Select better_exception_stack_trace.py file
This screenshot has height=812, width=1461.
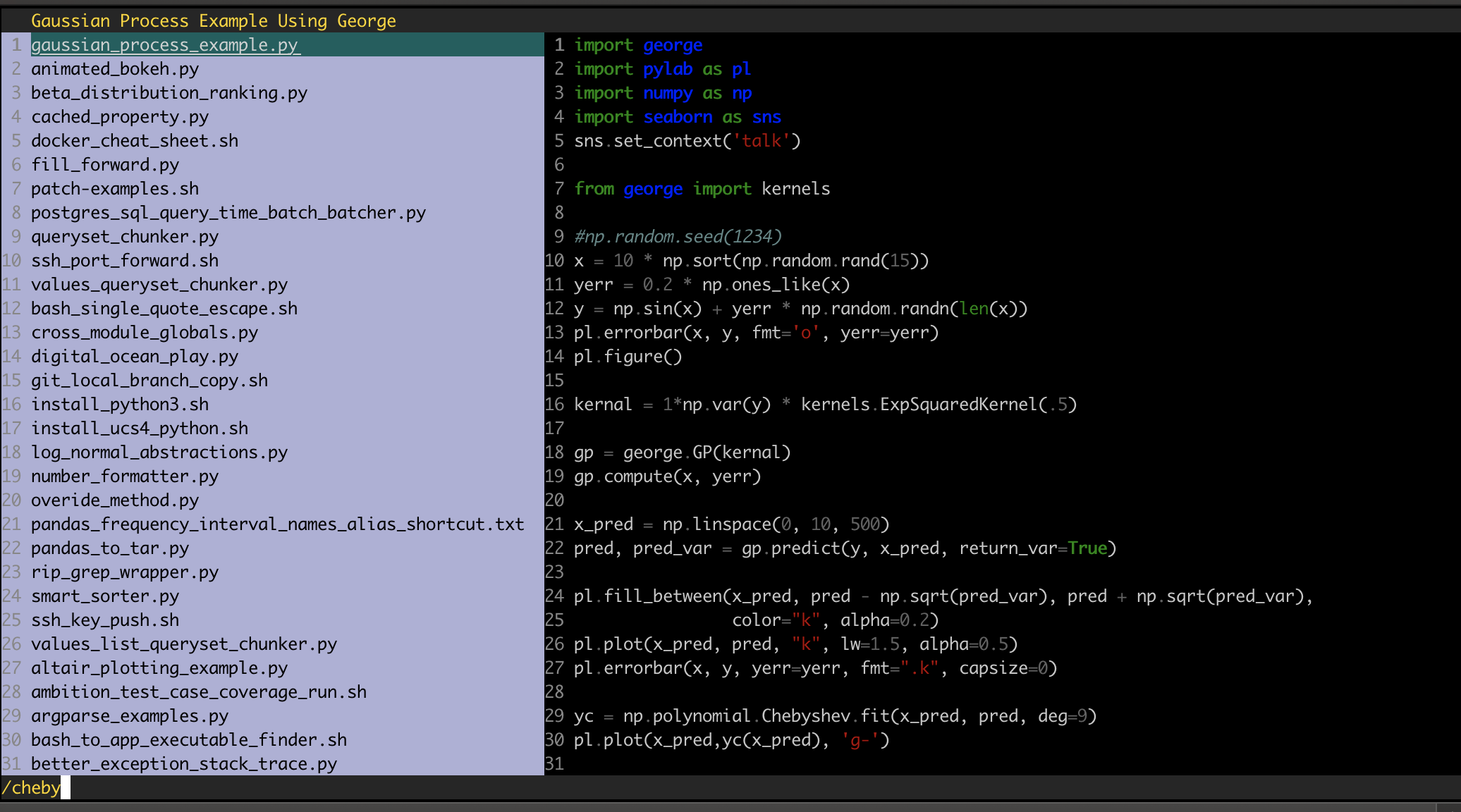(184, 764)
